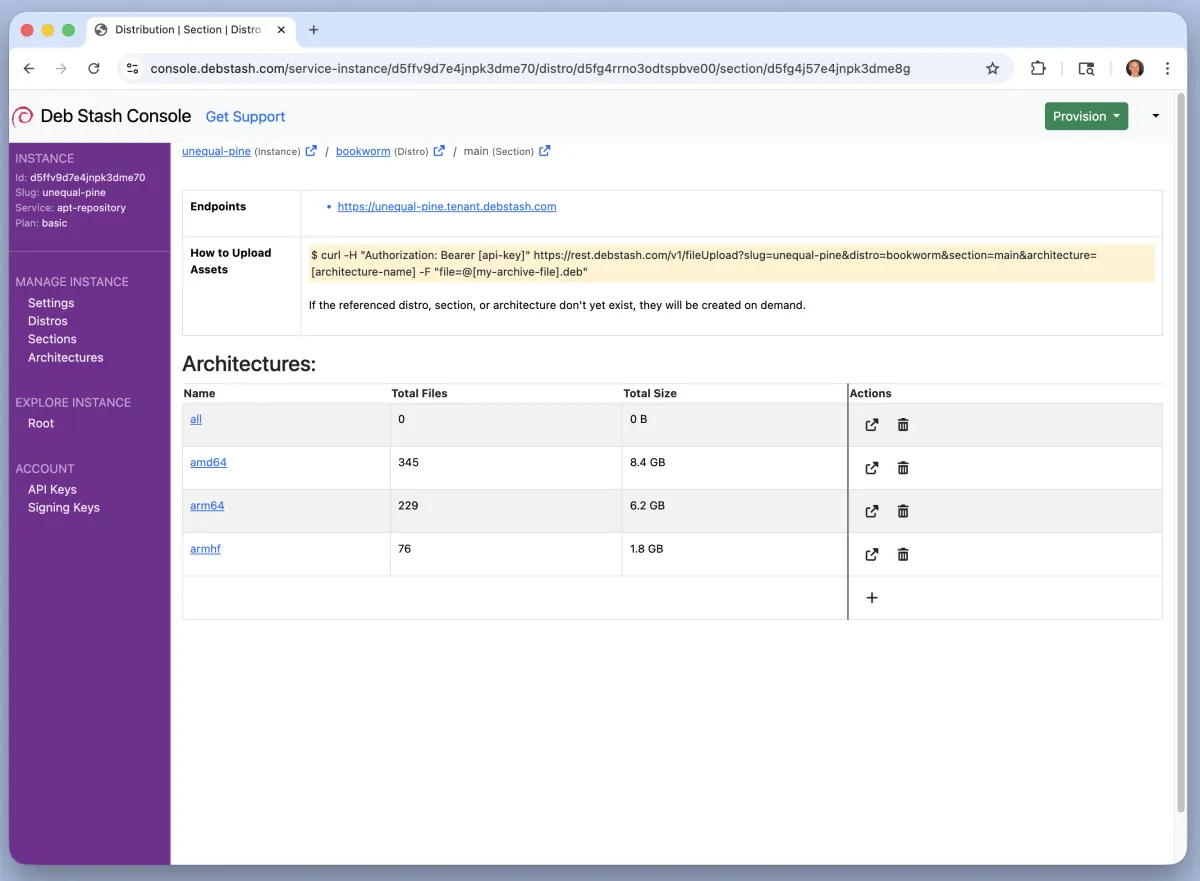This screenshot has width=1200, height=881.
Task: Select API Keys under Account
Action: (52, 489)
